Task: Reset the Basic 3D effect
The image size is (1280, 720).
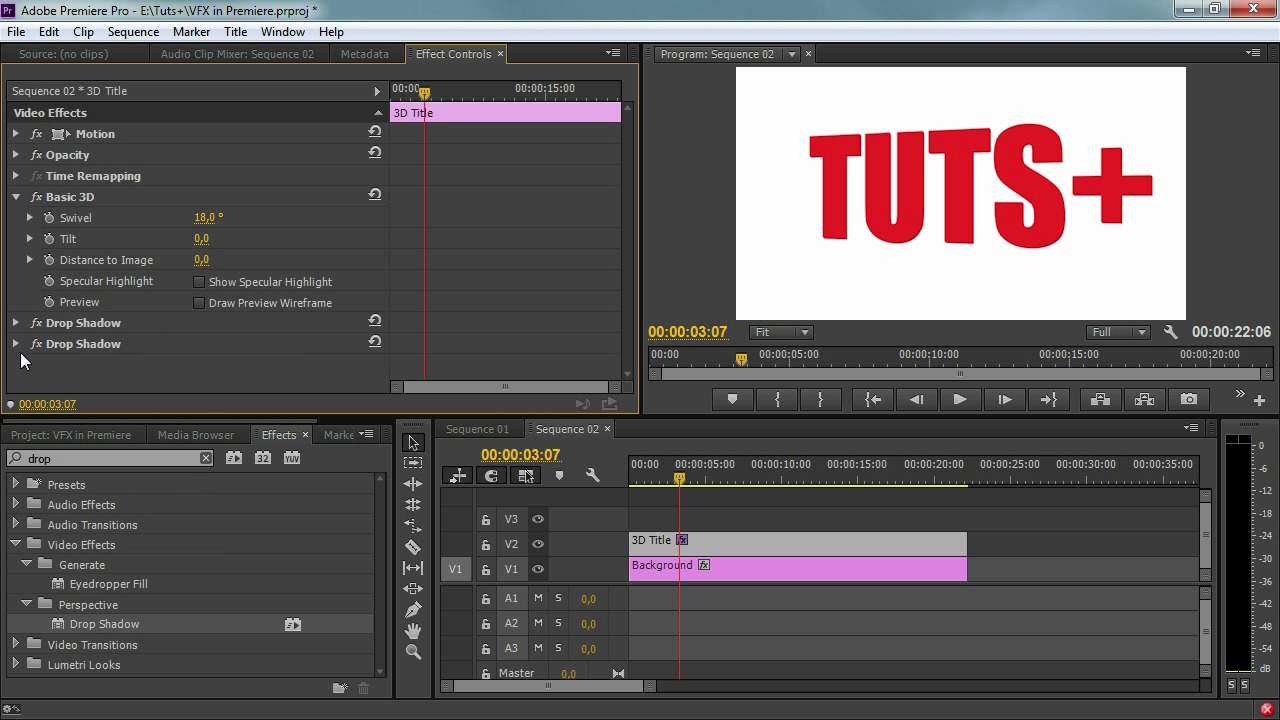Action: coord(374,195)
